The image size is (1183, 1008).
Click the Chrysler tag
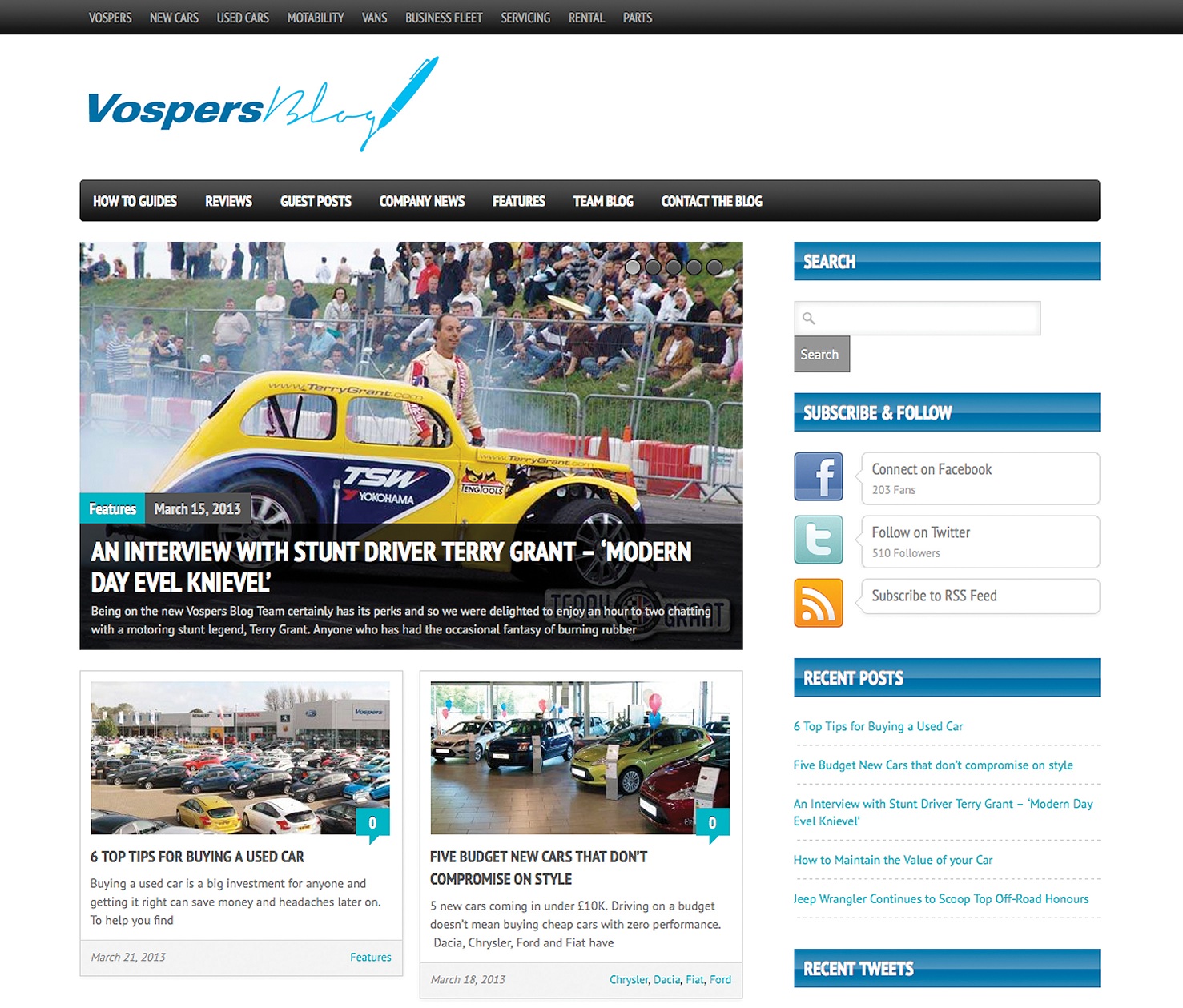[x=629, y=979]
